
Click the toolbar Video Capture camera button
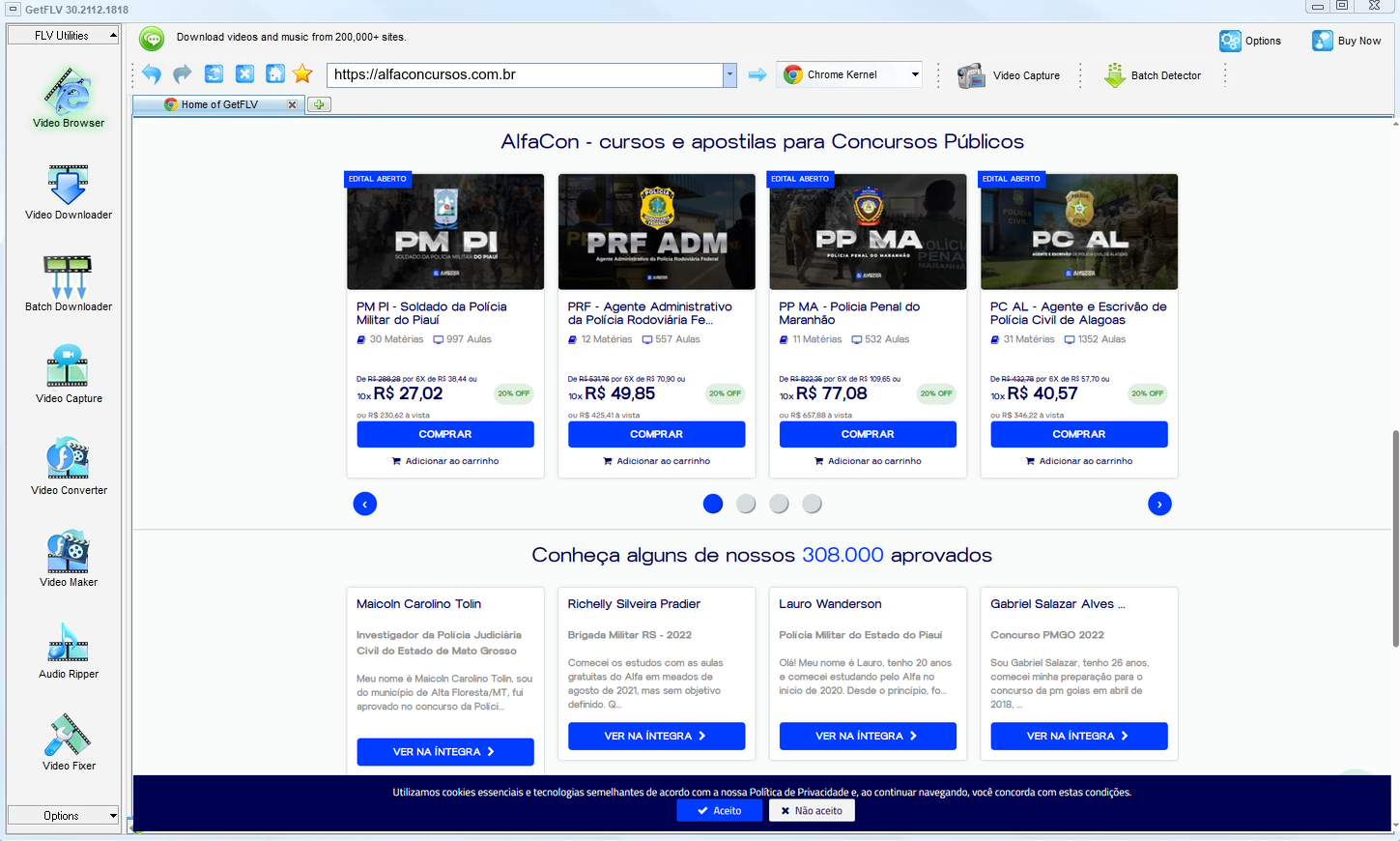pos(1009,75)
